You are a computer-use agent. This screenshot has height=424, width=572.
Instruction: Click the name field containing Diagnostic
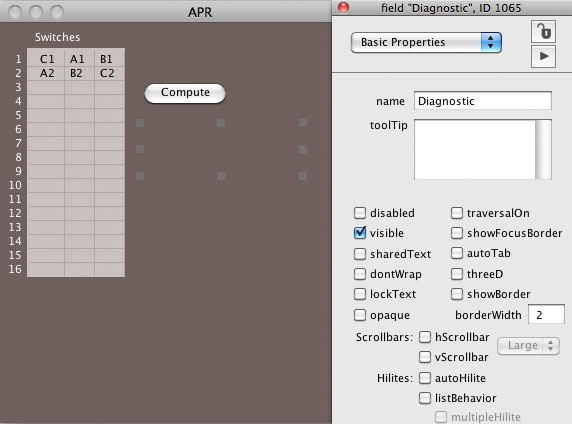click(x=483, y=101)
